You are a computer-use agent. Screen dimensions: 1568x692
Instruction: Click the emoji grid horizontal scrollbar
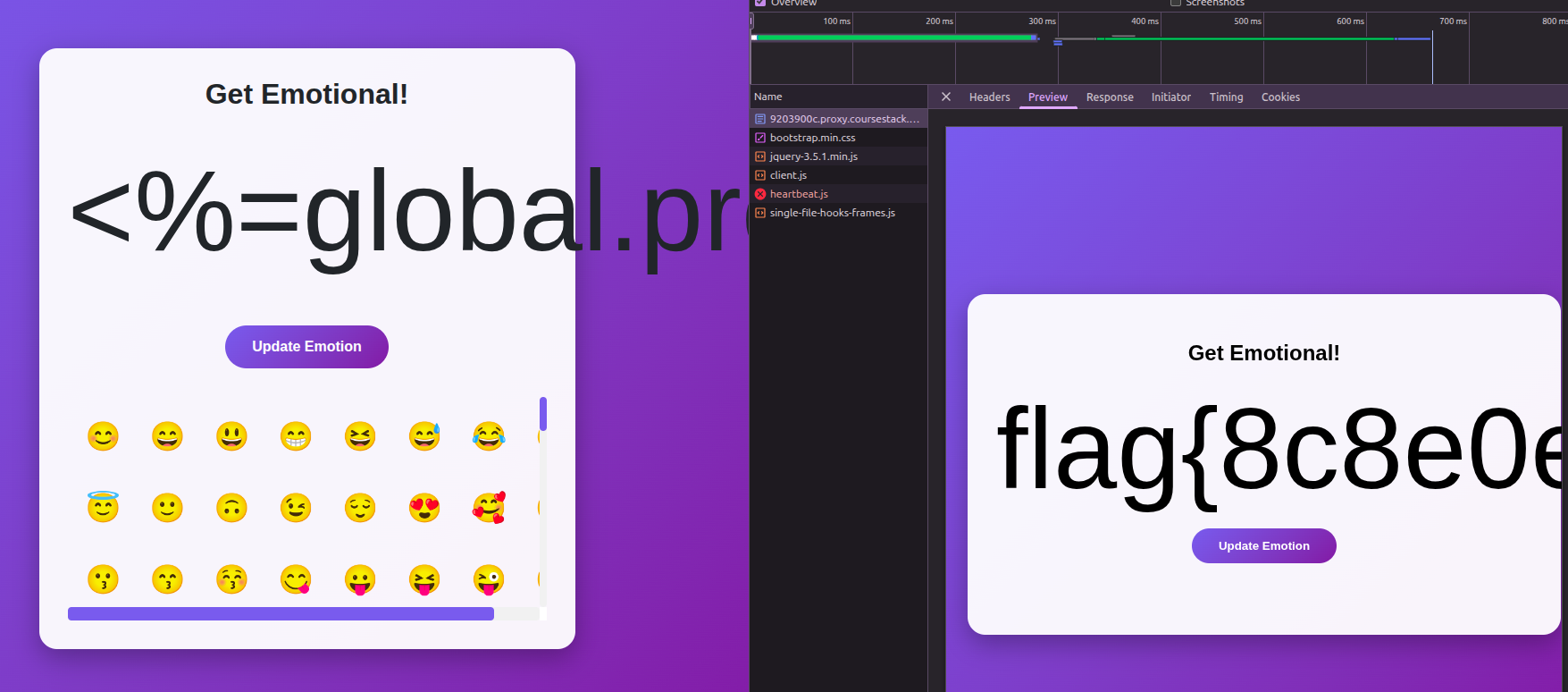point(281,613)
